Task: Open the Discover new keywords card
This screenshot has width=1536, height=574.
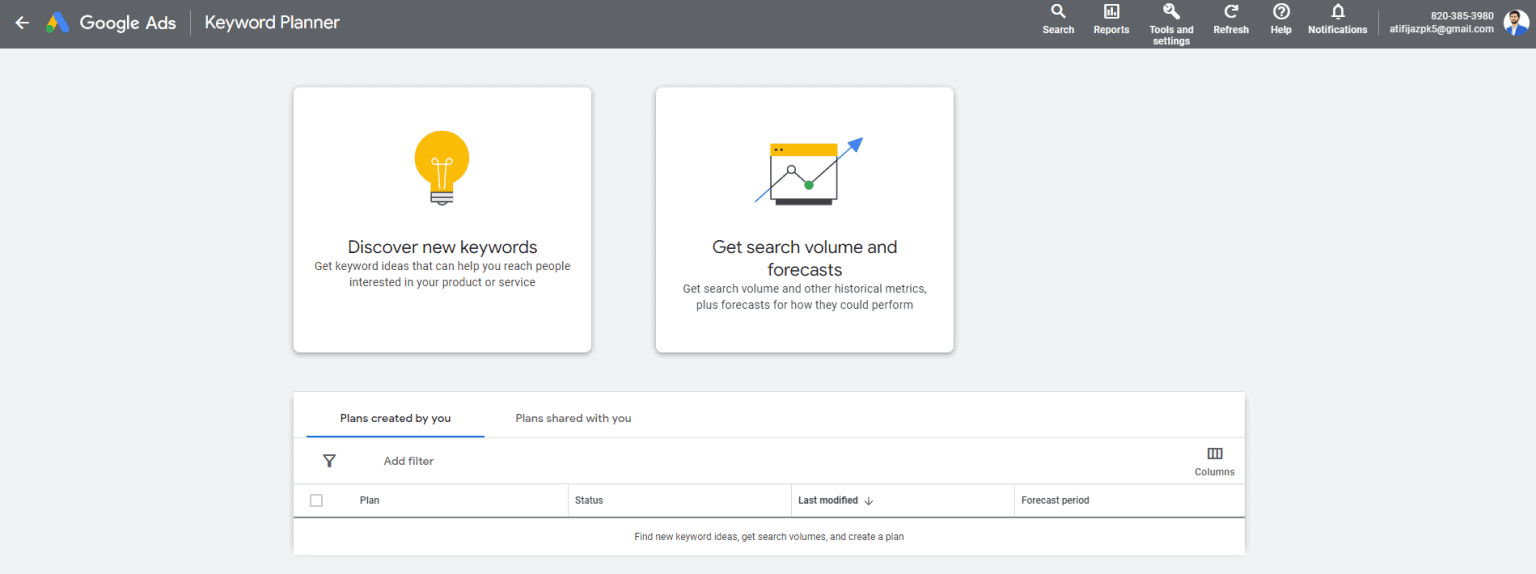Action: [x=442, y=220]
